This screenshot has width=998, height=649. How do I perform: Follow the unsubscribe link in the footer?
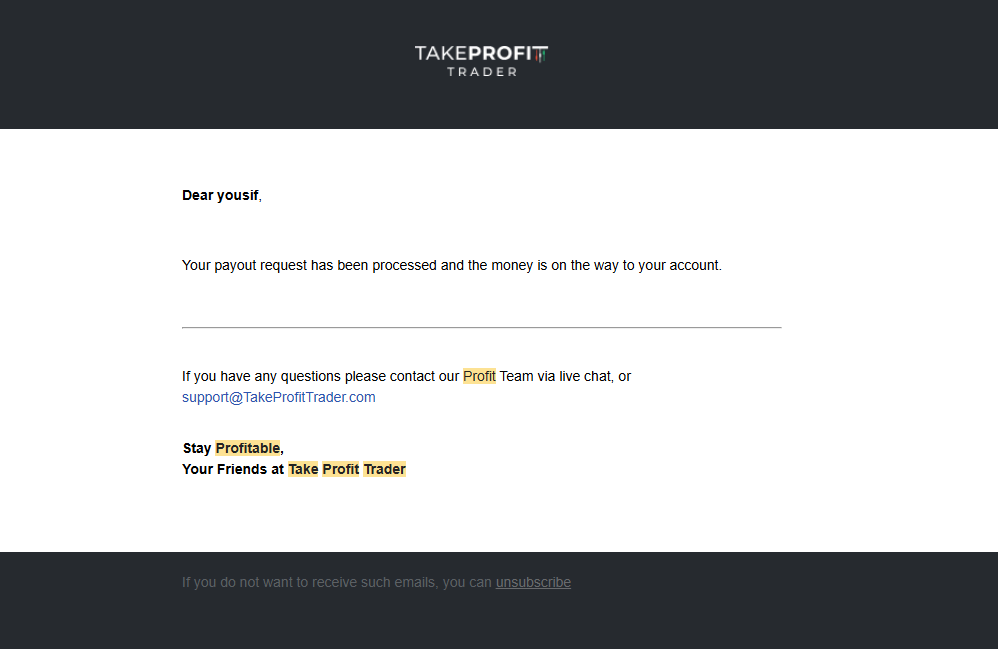533,582
